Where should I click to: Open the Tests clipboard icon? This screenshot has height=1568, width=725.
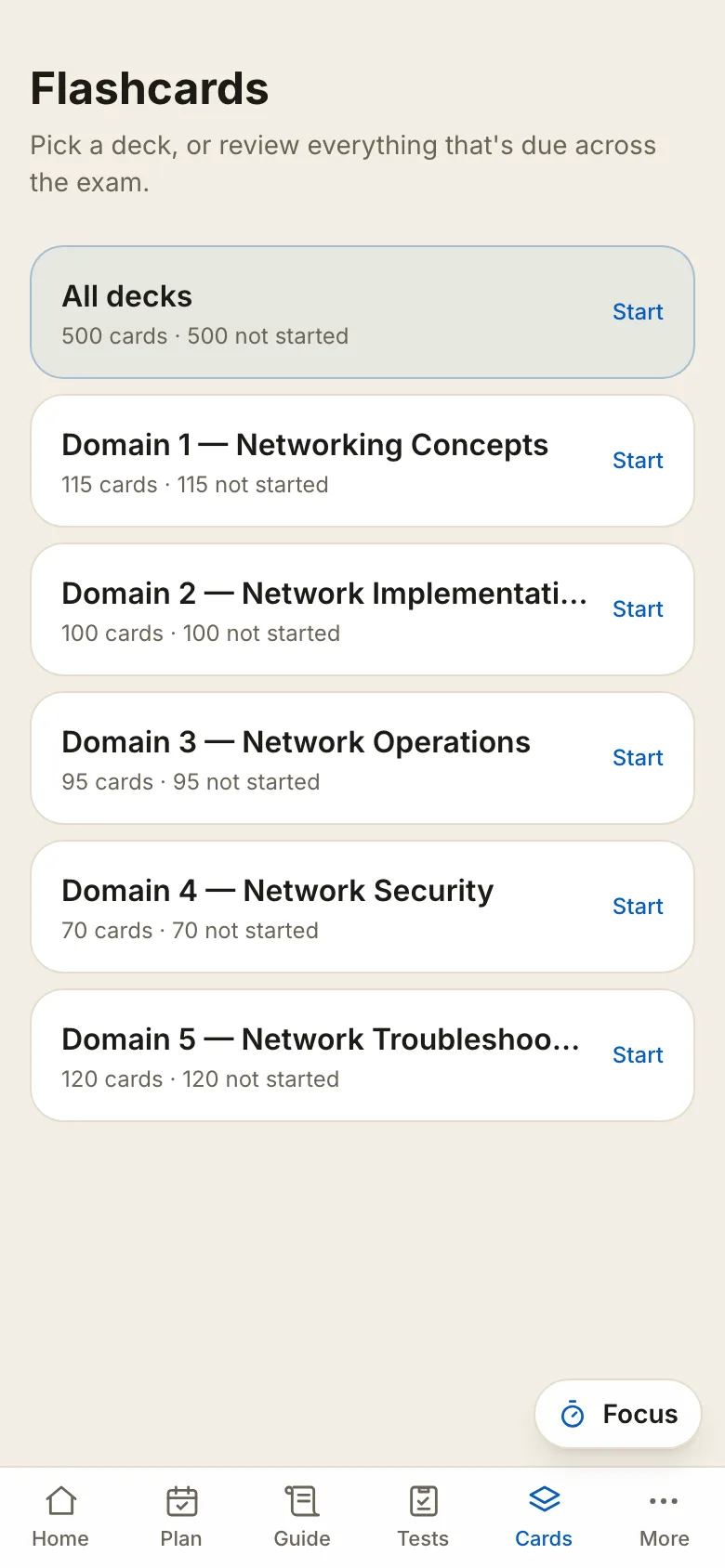tap(423, 1501)
